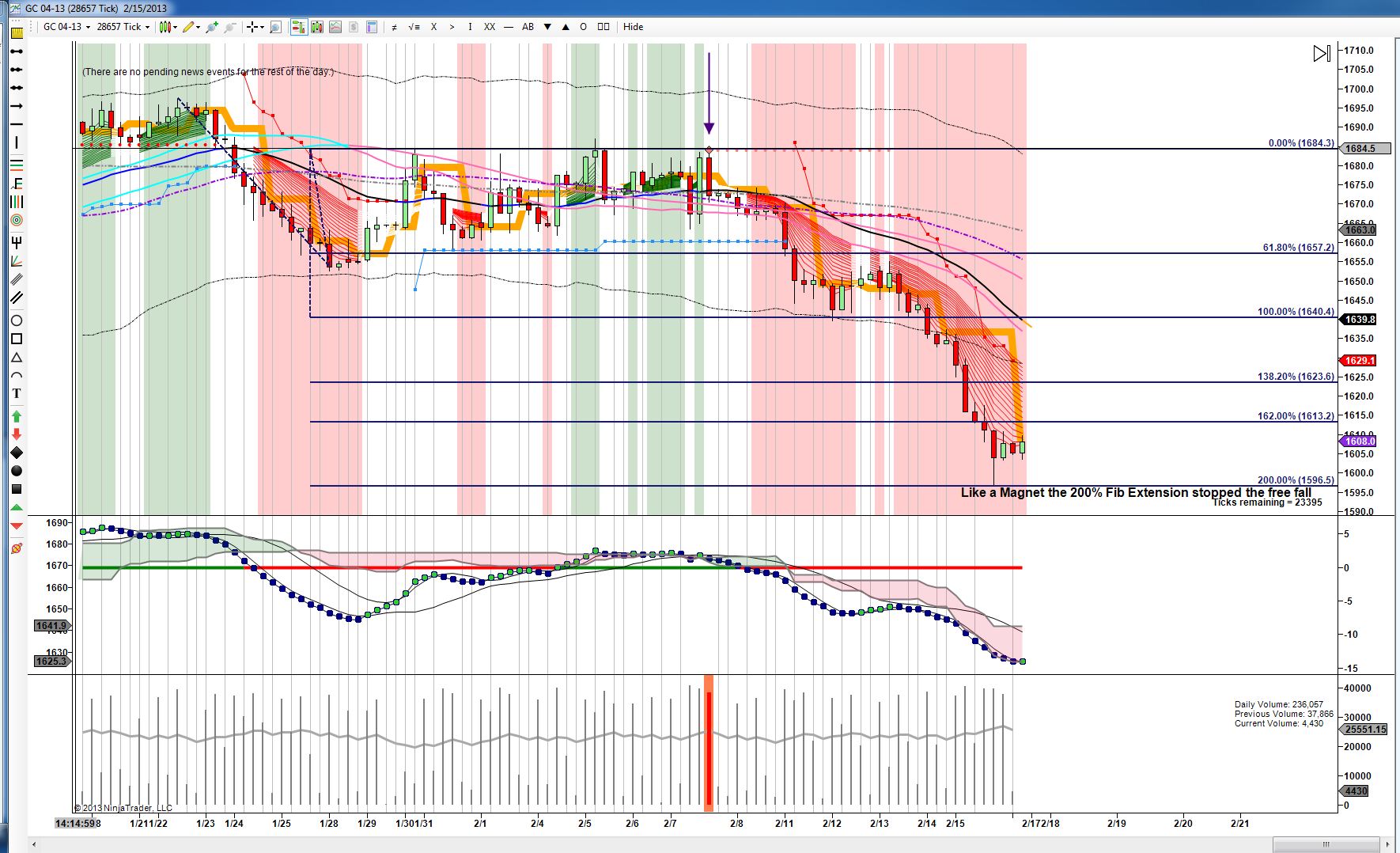The height and width of the screenshot is (853, 1400).
Task: Click the 2/19 date label on time axis
Action: click(x=1116, y=823)
